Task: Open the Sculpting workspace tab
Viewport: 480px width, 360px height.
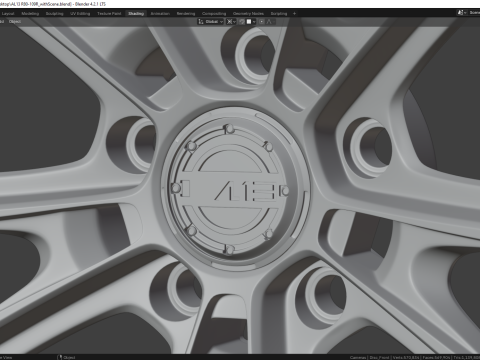Action: coord(54,14)
